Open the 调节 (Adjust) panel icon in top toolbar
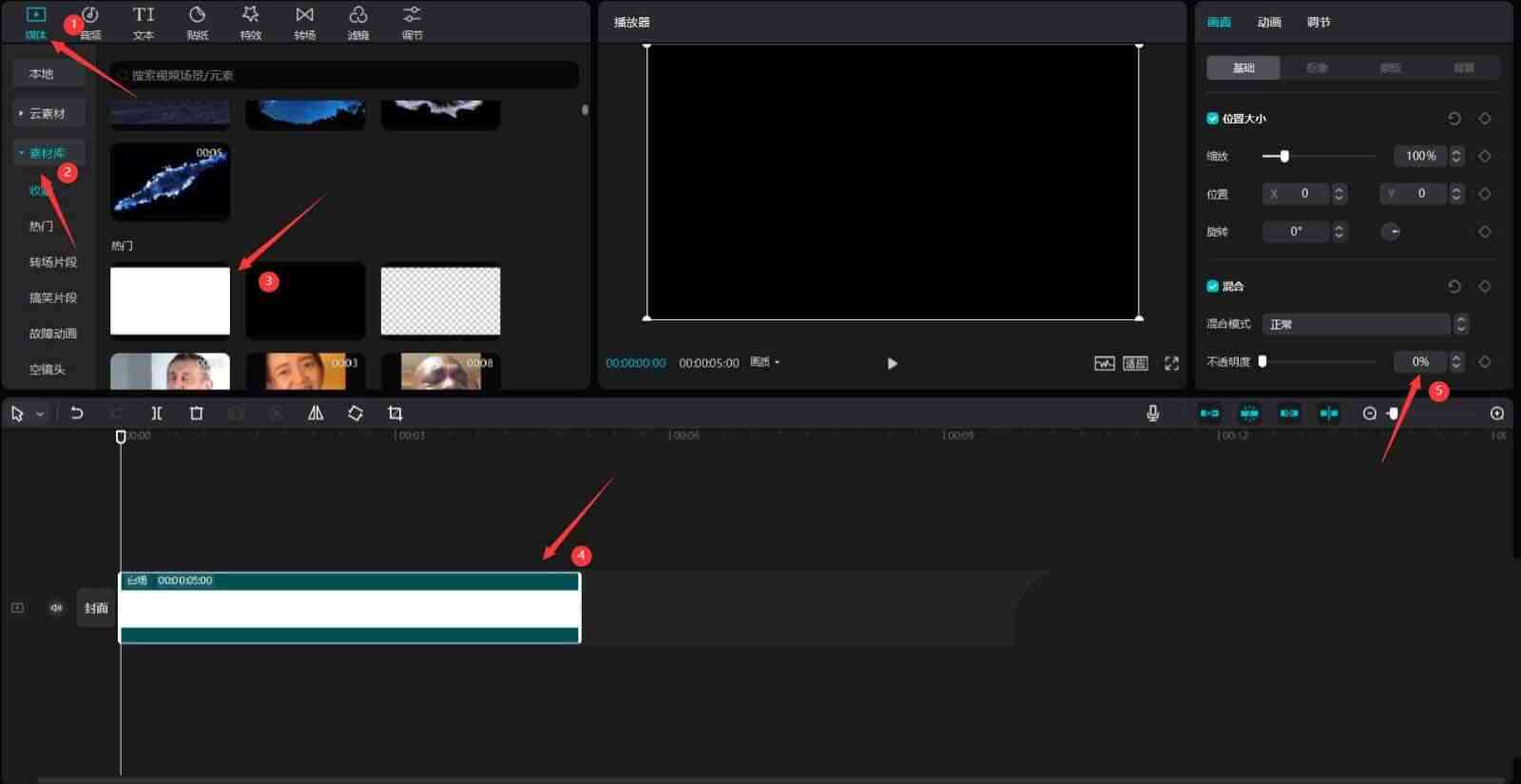 (x=412, y=22)
